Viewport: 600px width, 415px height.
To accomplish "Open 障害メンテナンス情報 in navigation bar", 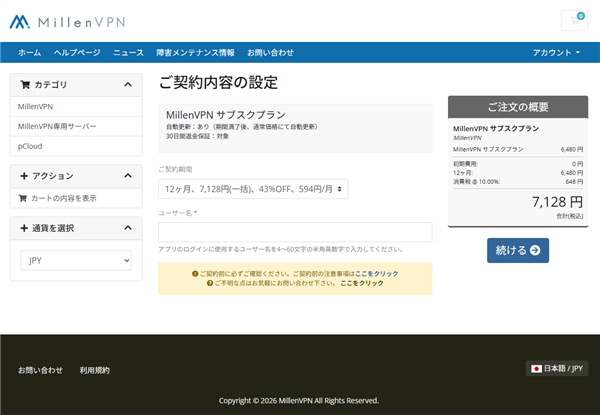I will click(195, 53).
